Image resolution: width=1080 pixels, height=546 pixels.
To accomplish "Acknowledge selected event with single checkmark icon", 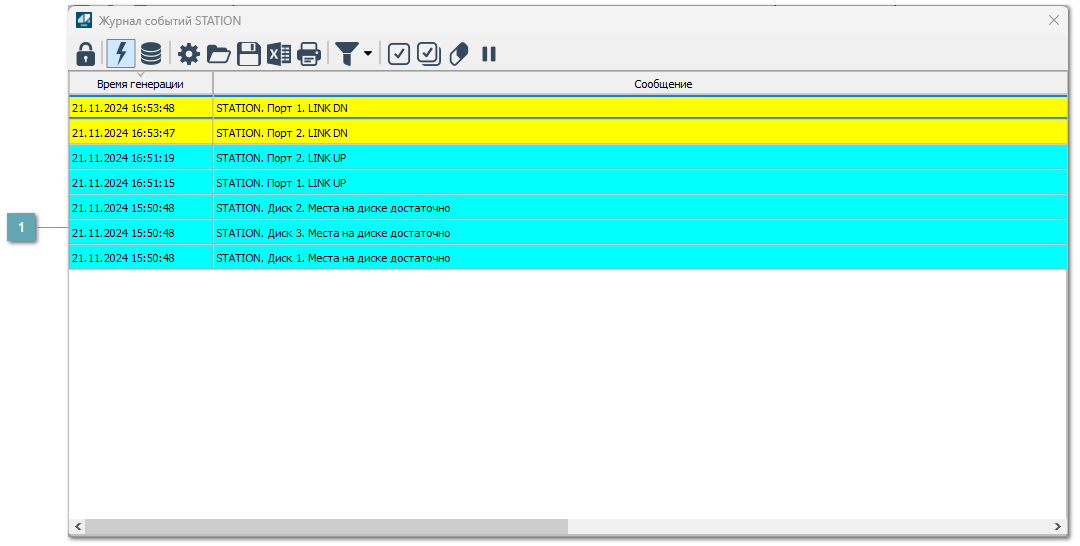I will (x=399, y=54).
